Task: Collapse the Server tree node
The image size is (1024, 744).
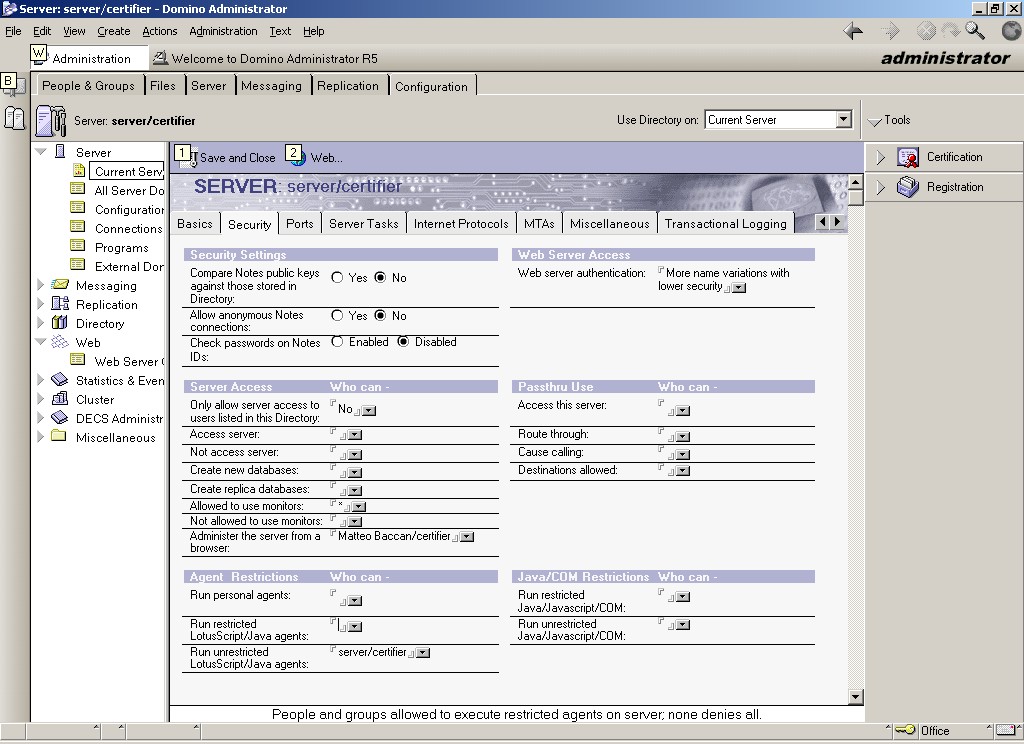Action: click(x=40, y=152)
